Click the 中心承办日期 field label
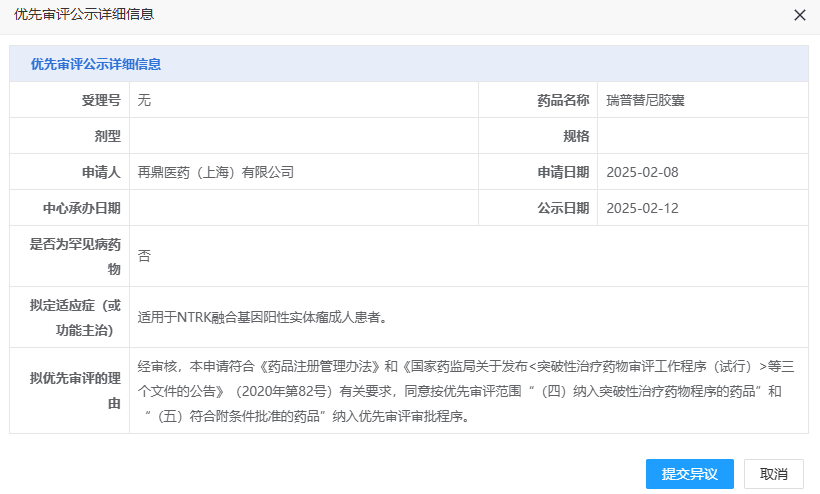This screenshot has height=494, width=820. tap(81, 208)
